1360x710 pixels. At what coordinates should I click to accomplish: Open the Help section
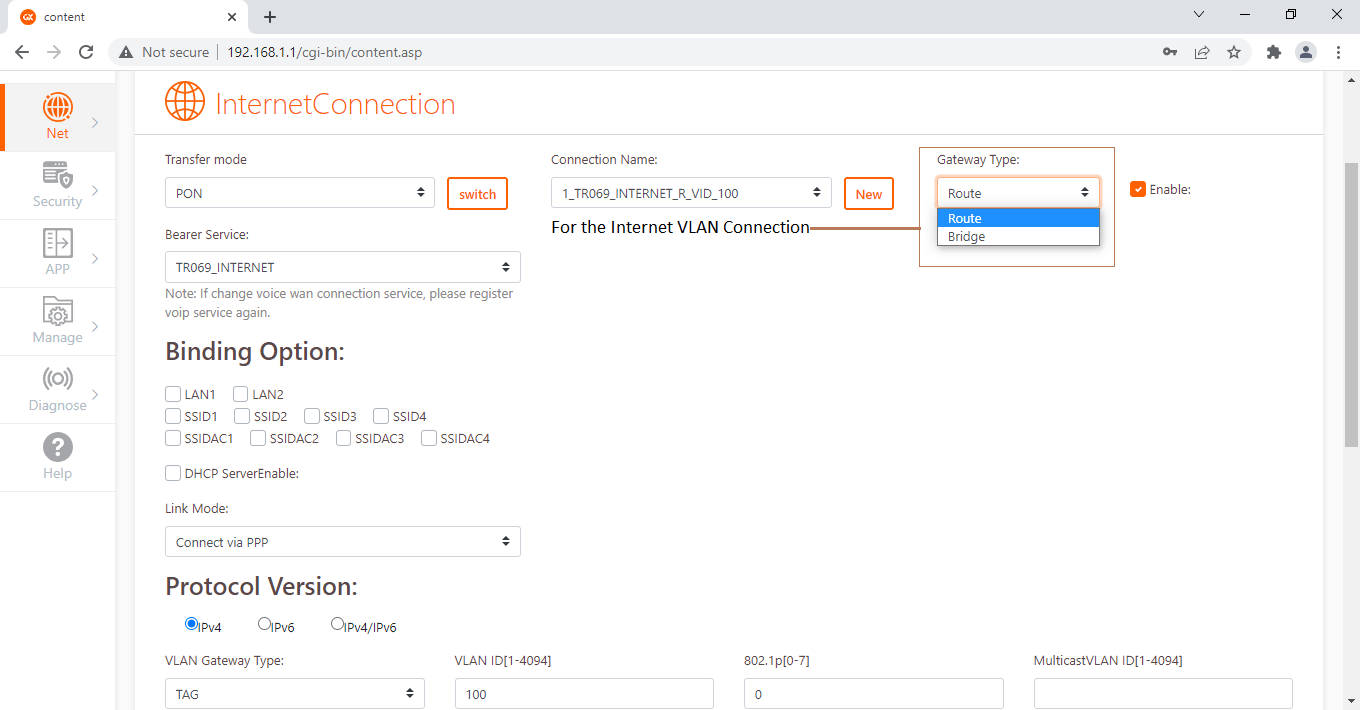click(57, 456)
